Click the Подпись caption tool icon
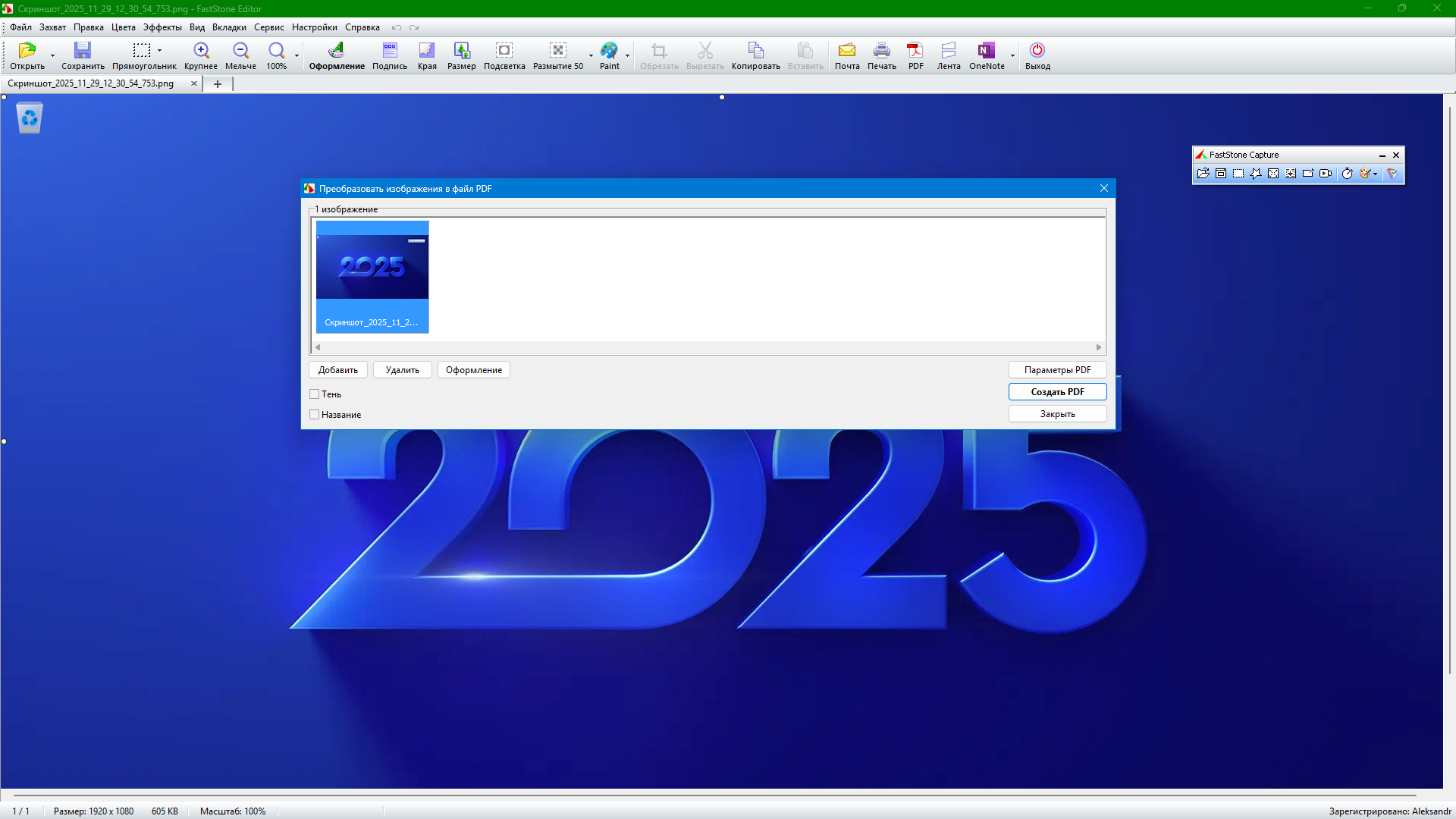 389,51
